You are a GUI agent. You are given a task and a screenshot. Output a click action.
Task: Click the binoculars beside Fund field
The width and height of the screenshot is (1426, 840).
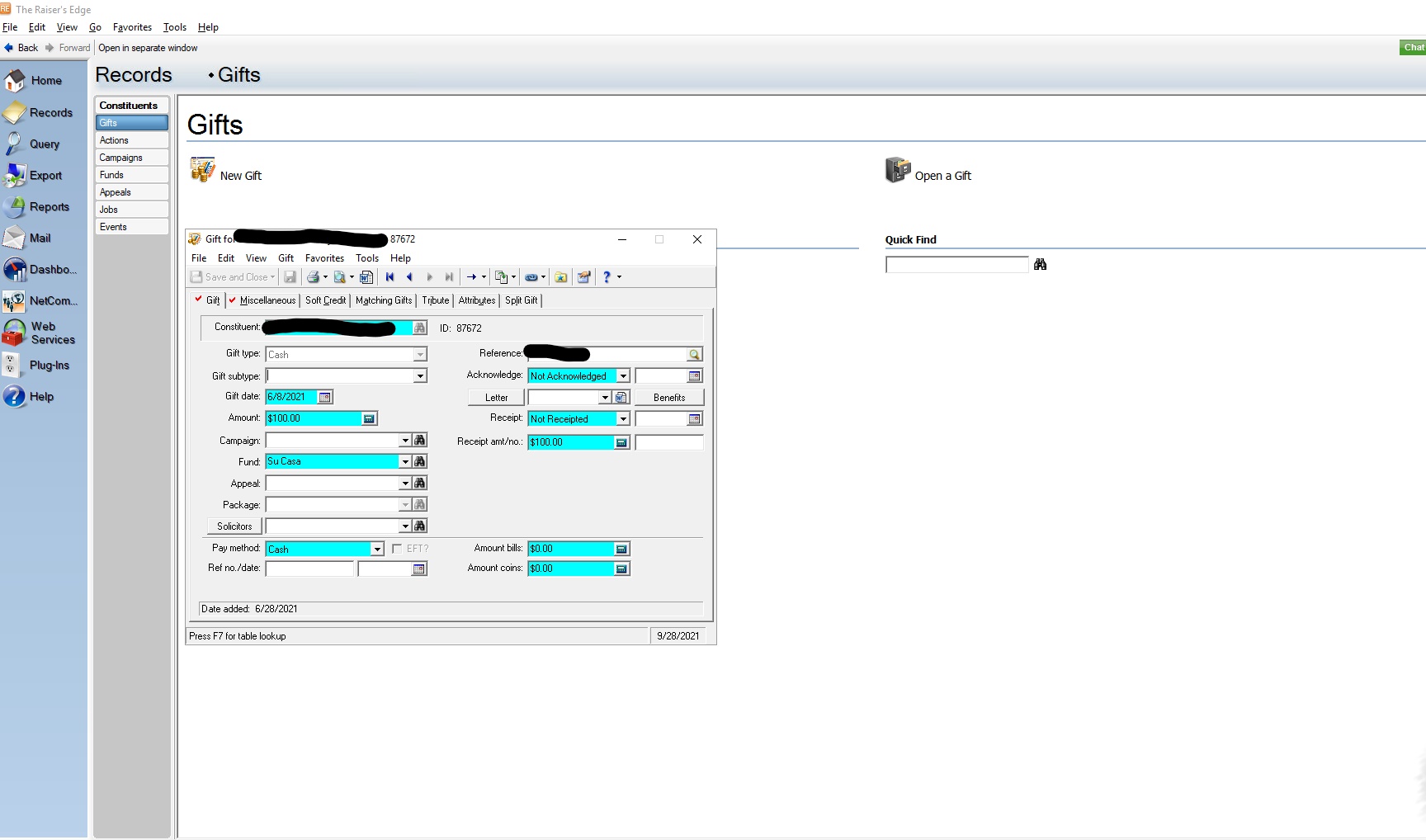click(x=420, y=462)
